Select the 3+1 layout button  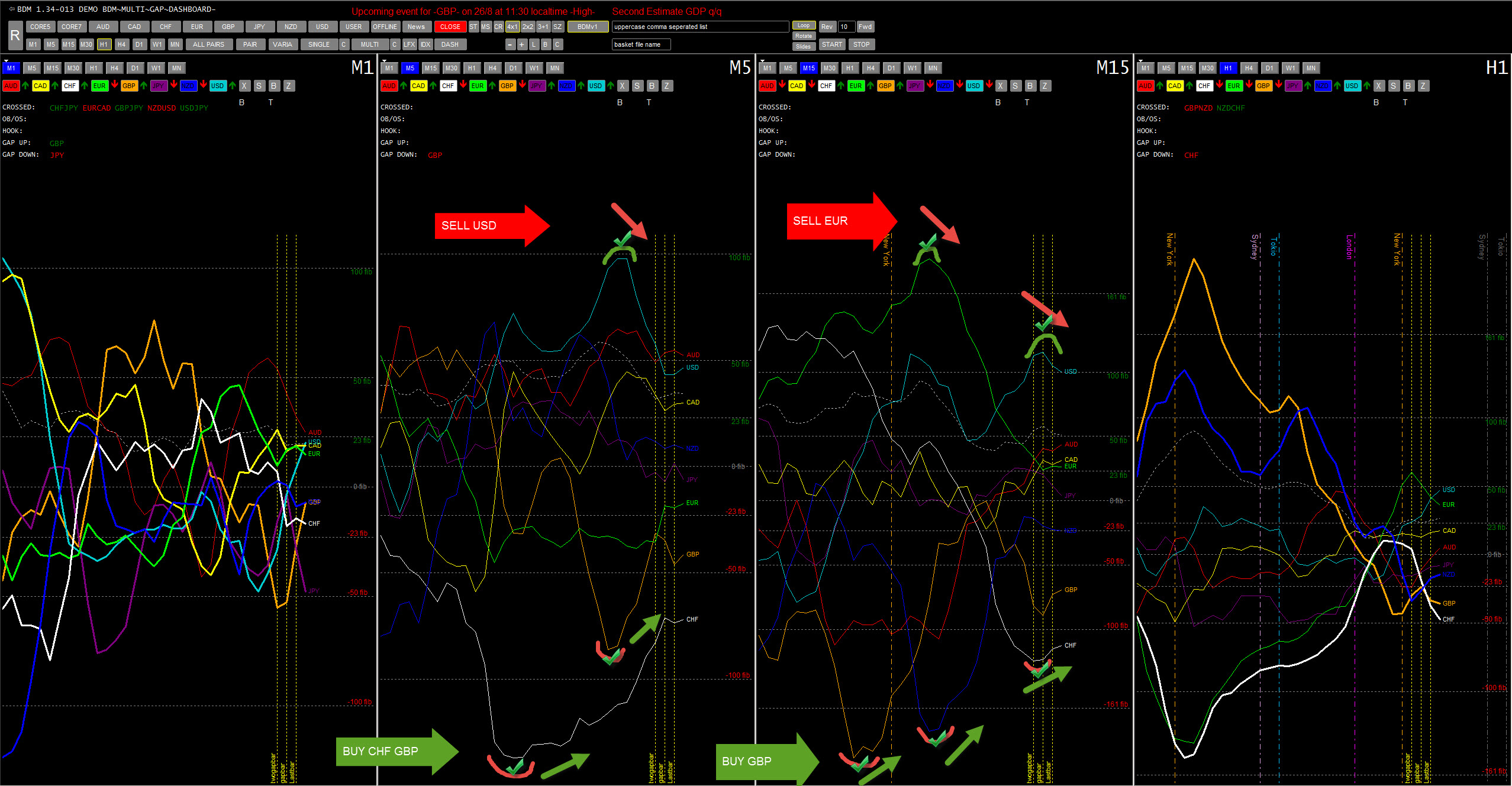tap(543, 27)
